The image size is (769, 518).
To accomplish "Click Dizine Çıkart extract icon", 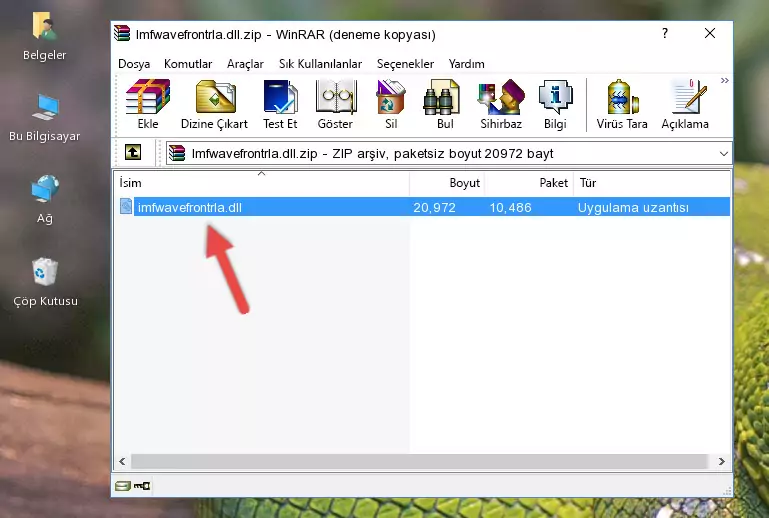I will [214, 104].
